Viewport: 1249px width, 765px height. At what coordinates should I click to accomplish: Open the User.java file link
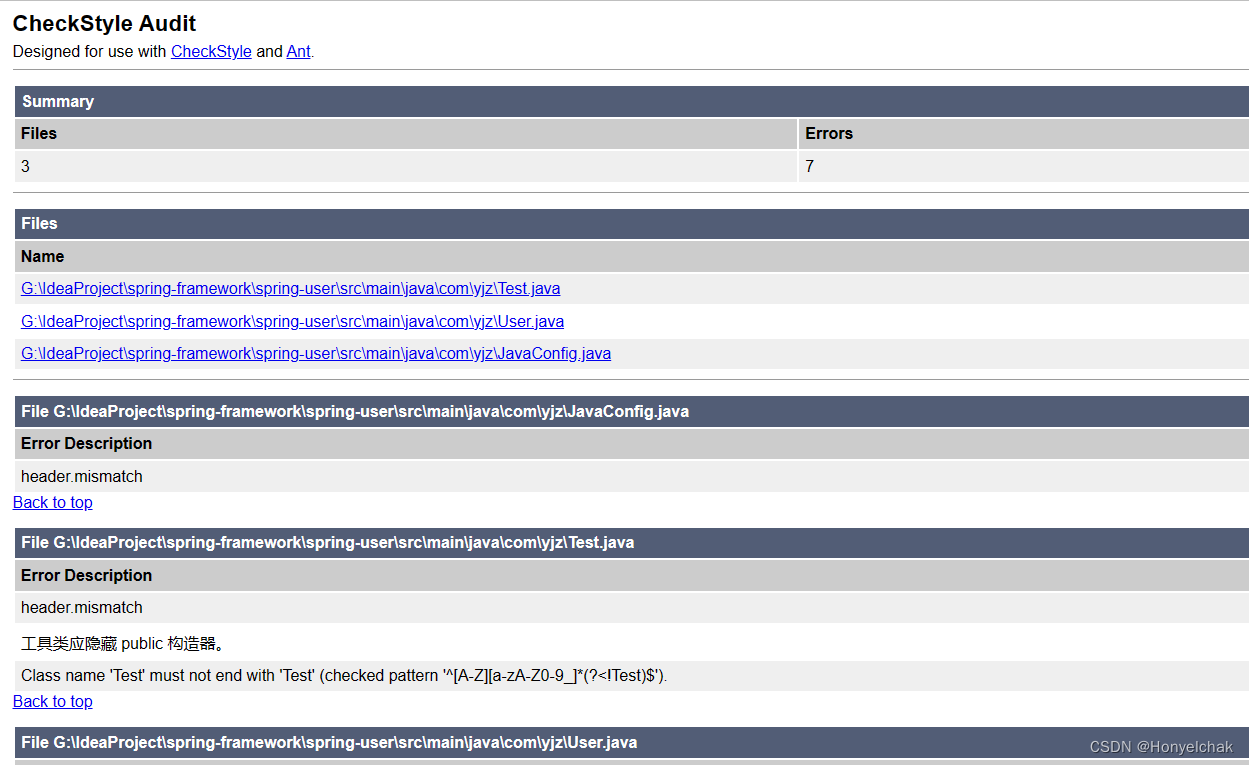click(291, 321)
